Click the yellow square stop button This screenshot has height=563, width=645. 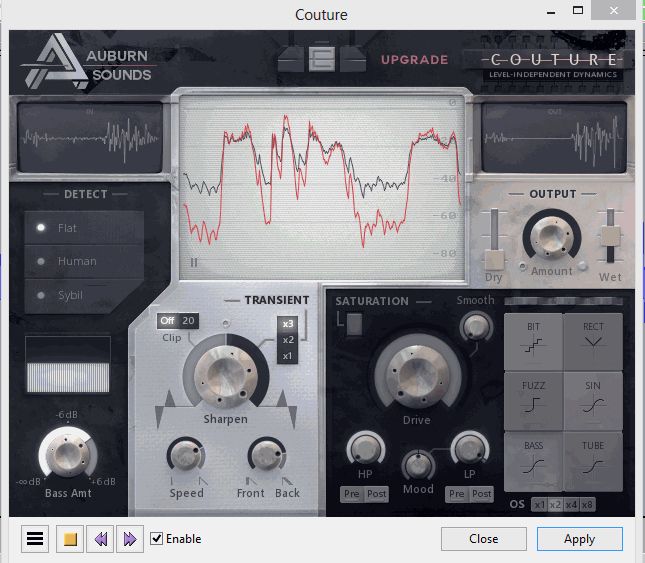pyautogui.click(x=70, y=539)
